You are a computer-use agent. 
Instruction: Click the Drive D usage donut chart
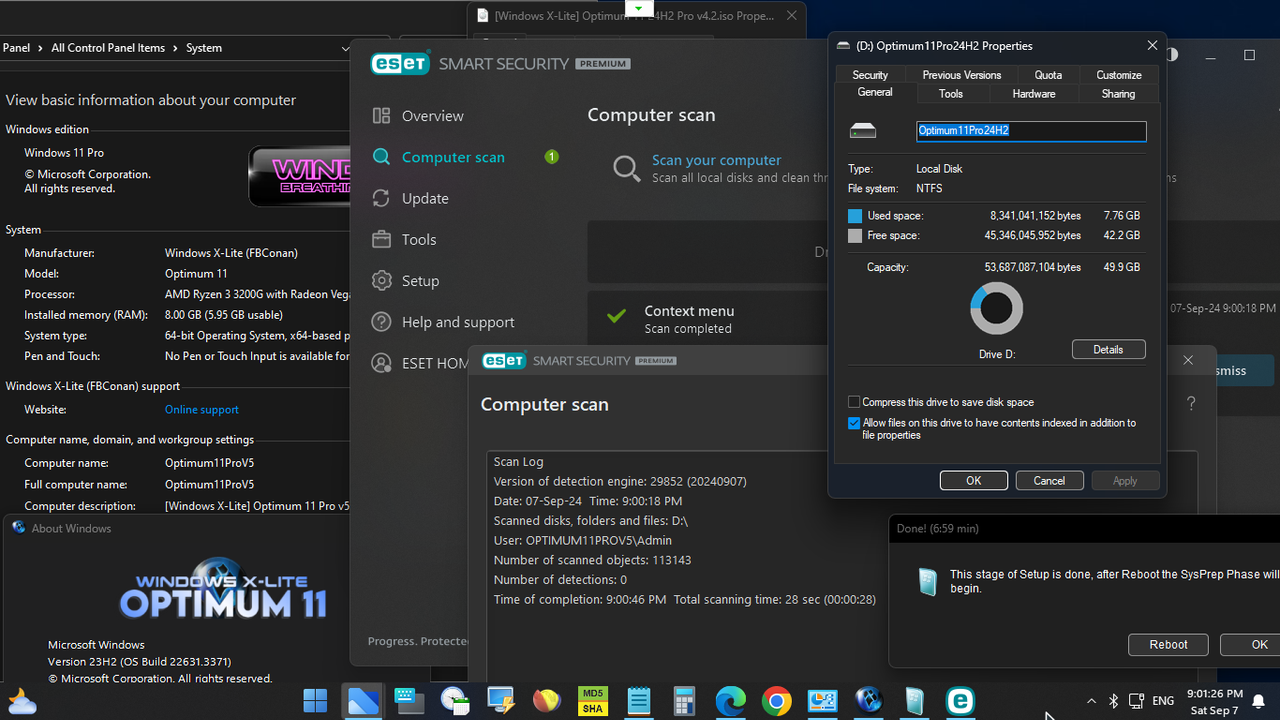pyautogui.click(x=996, y=308)
